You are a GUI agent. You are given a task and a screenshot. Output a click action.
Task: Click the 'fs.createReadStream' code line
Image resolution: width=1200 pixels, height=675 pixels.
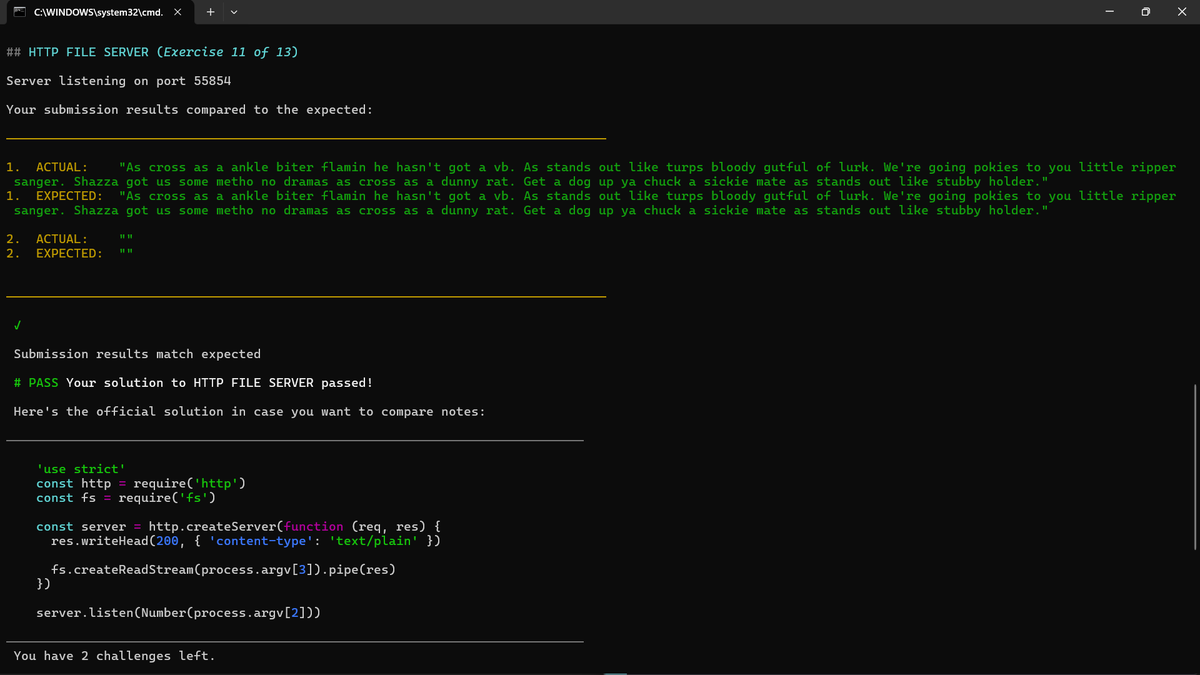pyautogui.click(x=223, y=571)
